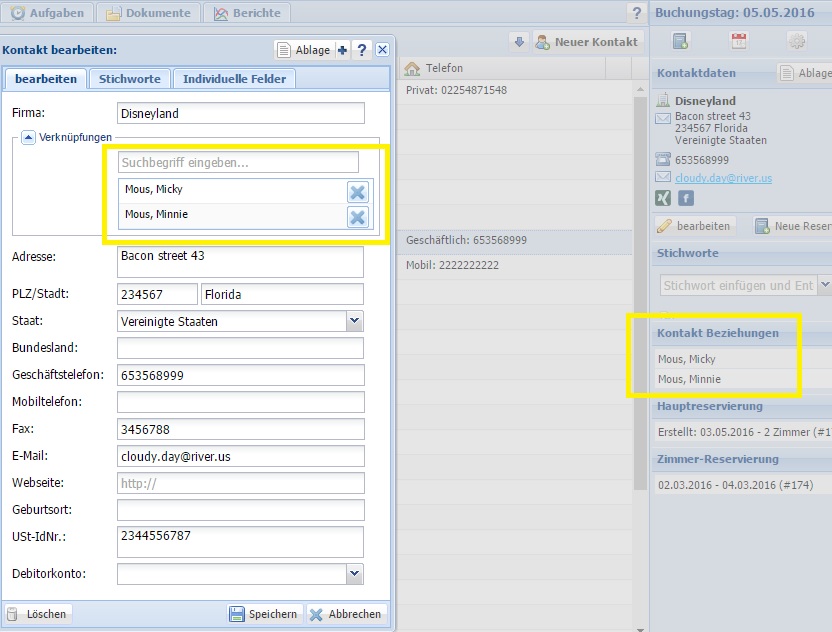Click the plus icon beside Ablage
The image size is (832, 632).
click(x=342, y=50)
